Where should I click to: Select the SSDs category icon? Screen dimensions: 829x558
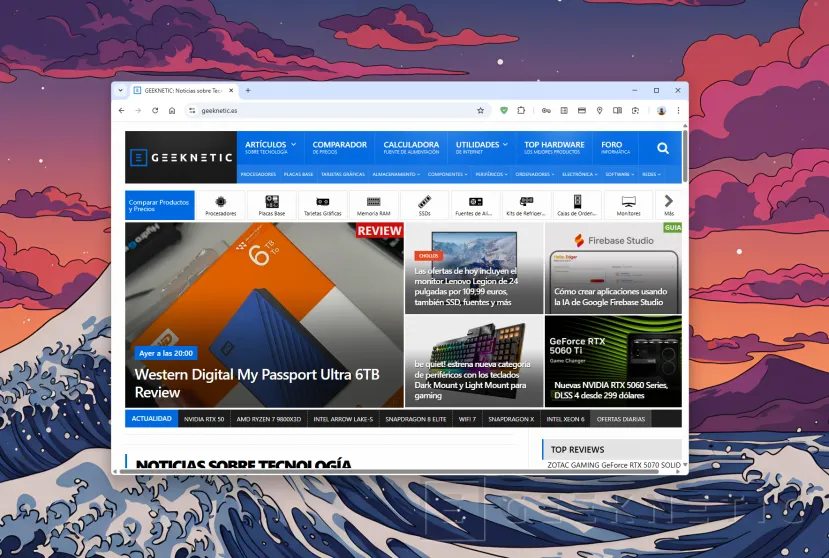pyautogui.click(x=425, y=205)
